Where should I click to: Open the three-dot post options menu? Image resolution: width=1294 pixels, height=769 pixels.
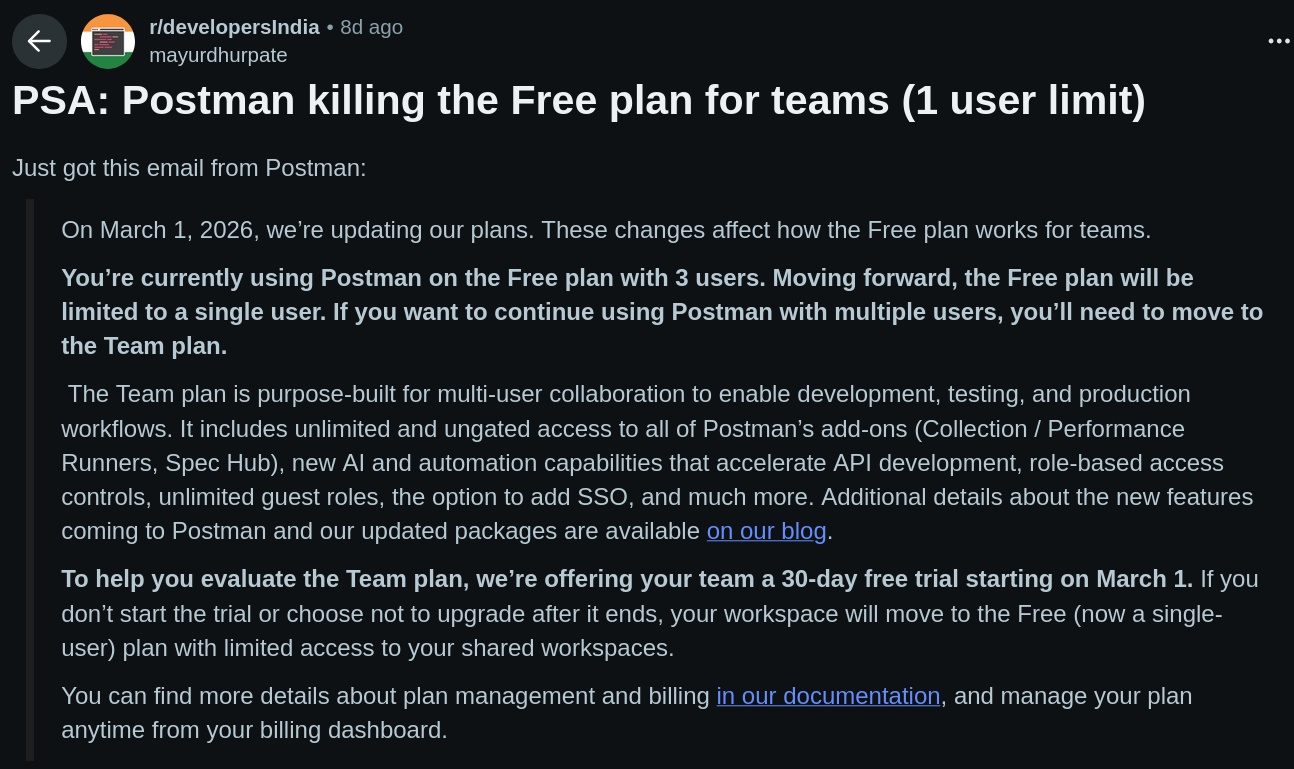coord(1278,41)
